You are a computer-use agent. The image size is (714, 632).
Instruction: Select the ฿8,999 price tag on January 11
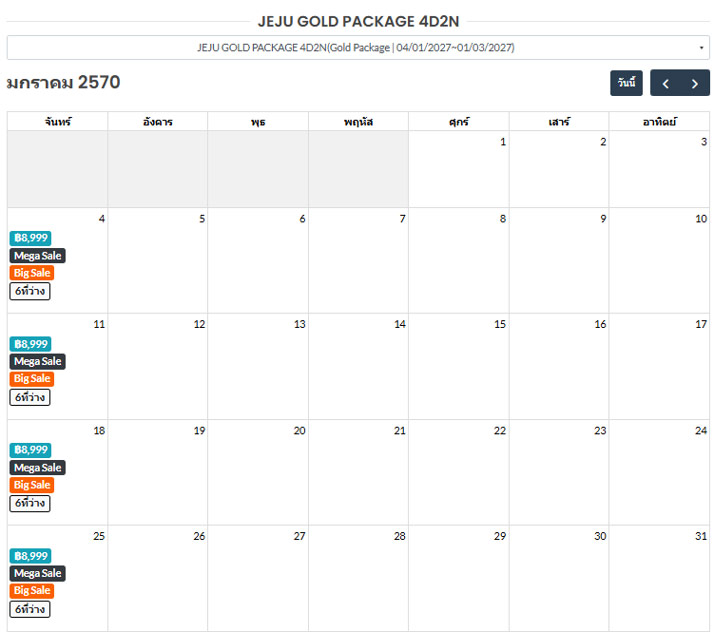(x=31, y=344)
